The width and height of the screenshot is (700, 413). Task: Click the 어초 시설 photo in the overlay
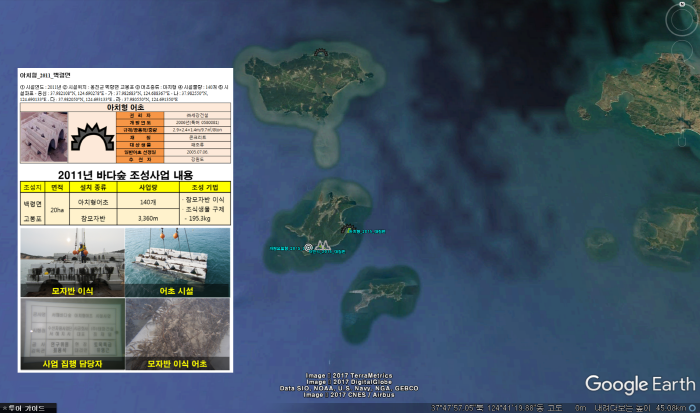click(178, 263)
